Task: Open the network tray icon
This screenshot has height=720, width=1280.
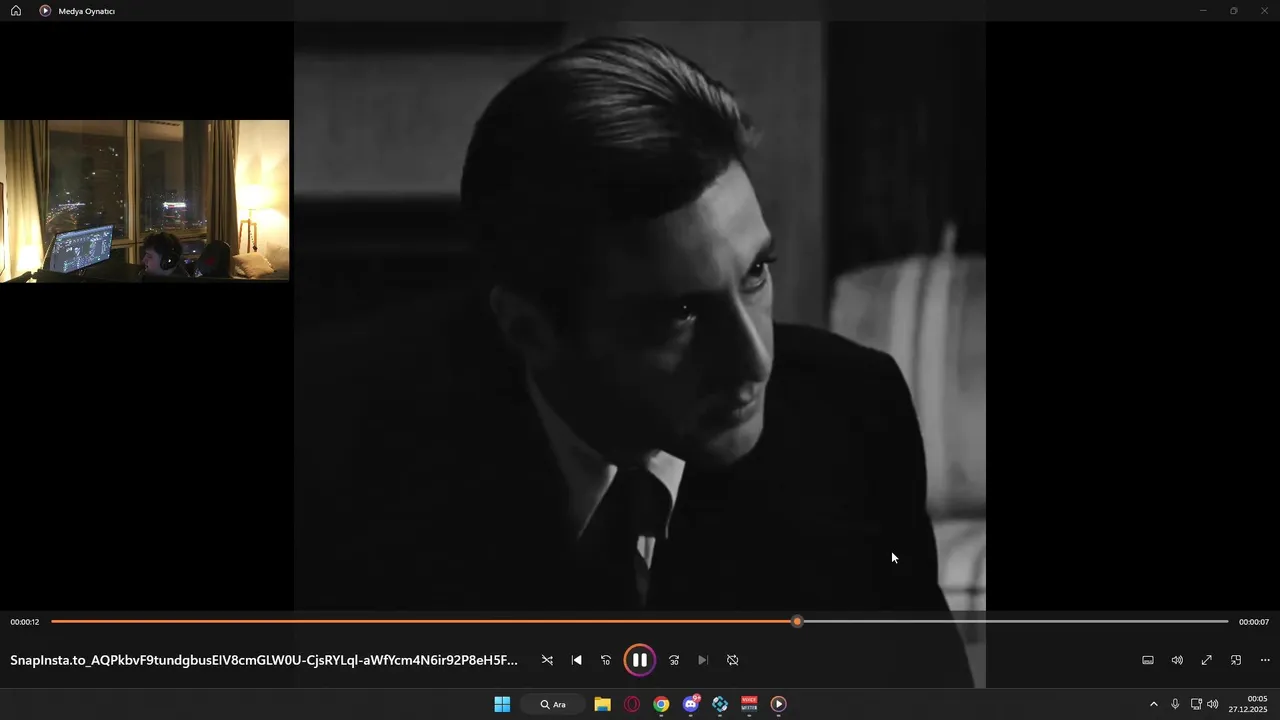Action: [x=1196, y=704]
